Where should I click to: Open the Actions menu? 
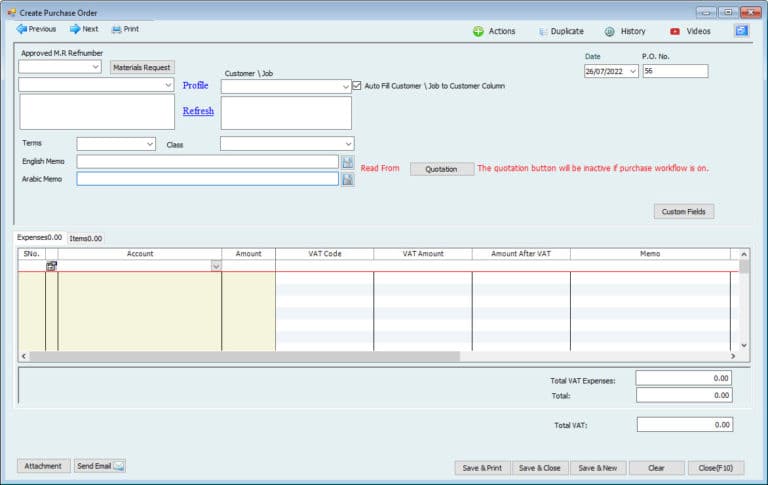point(494,31)
